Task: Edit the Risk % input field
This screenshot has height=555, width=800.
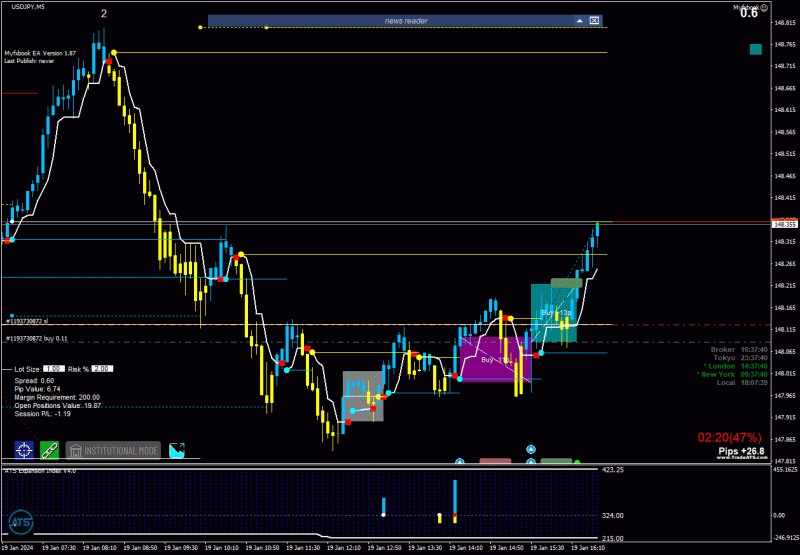Action: [x=102, y=369]
